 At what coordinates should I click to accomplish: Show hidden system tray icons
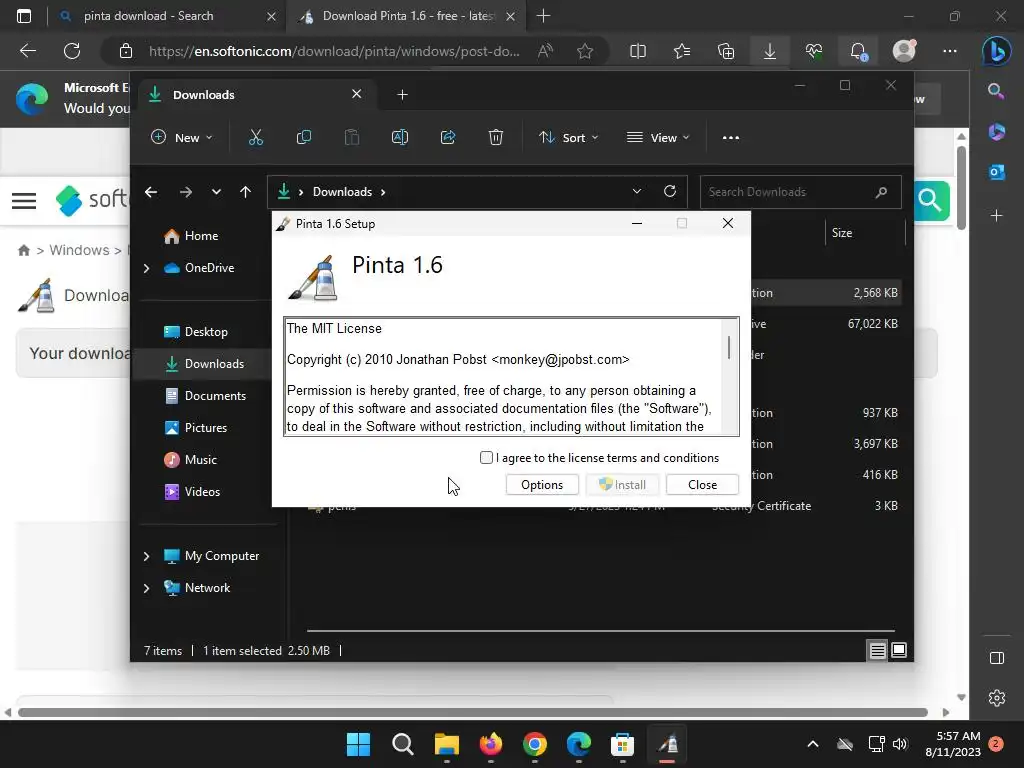click(812, 744)
